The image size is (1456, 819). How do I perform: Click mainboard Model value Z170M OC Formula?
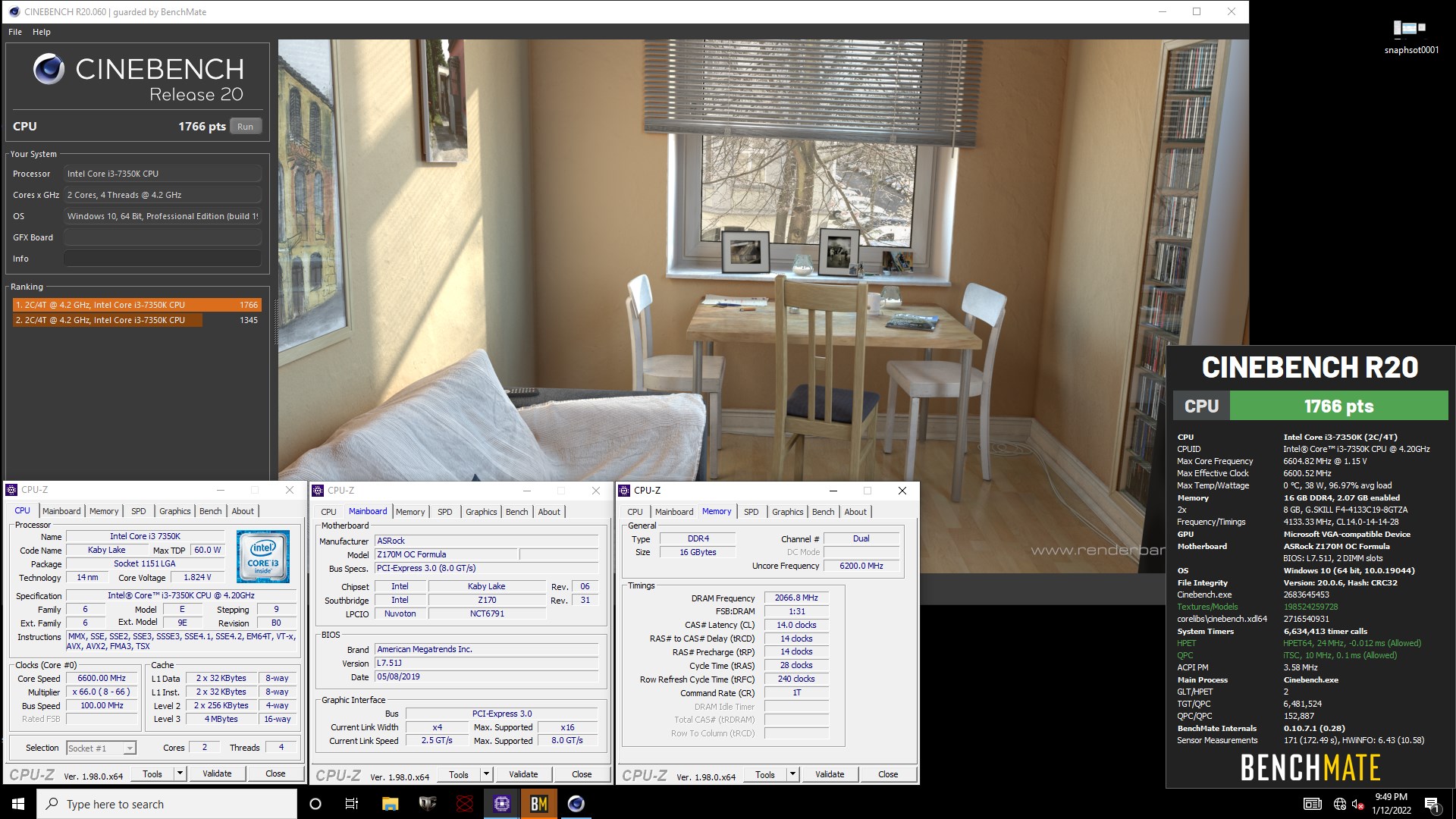click(446, 554)
